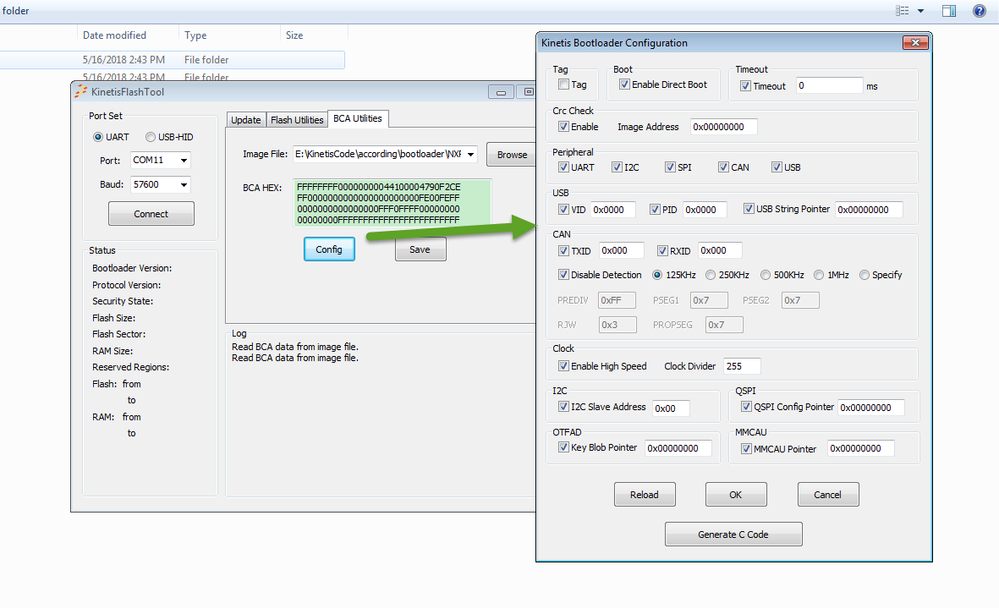Click the Reload button

click(645, 495)
